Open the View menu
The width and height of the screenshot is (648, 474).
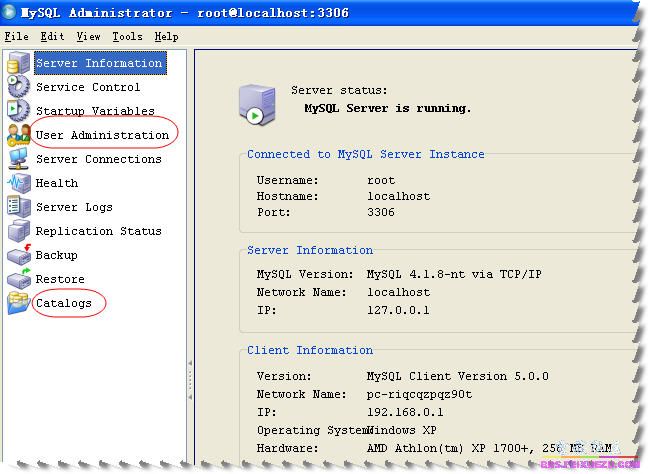pyautogui.click(x=88, y=36)
